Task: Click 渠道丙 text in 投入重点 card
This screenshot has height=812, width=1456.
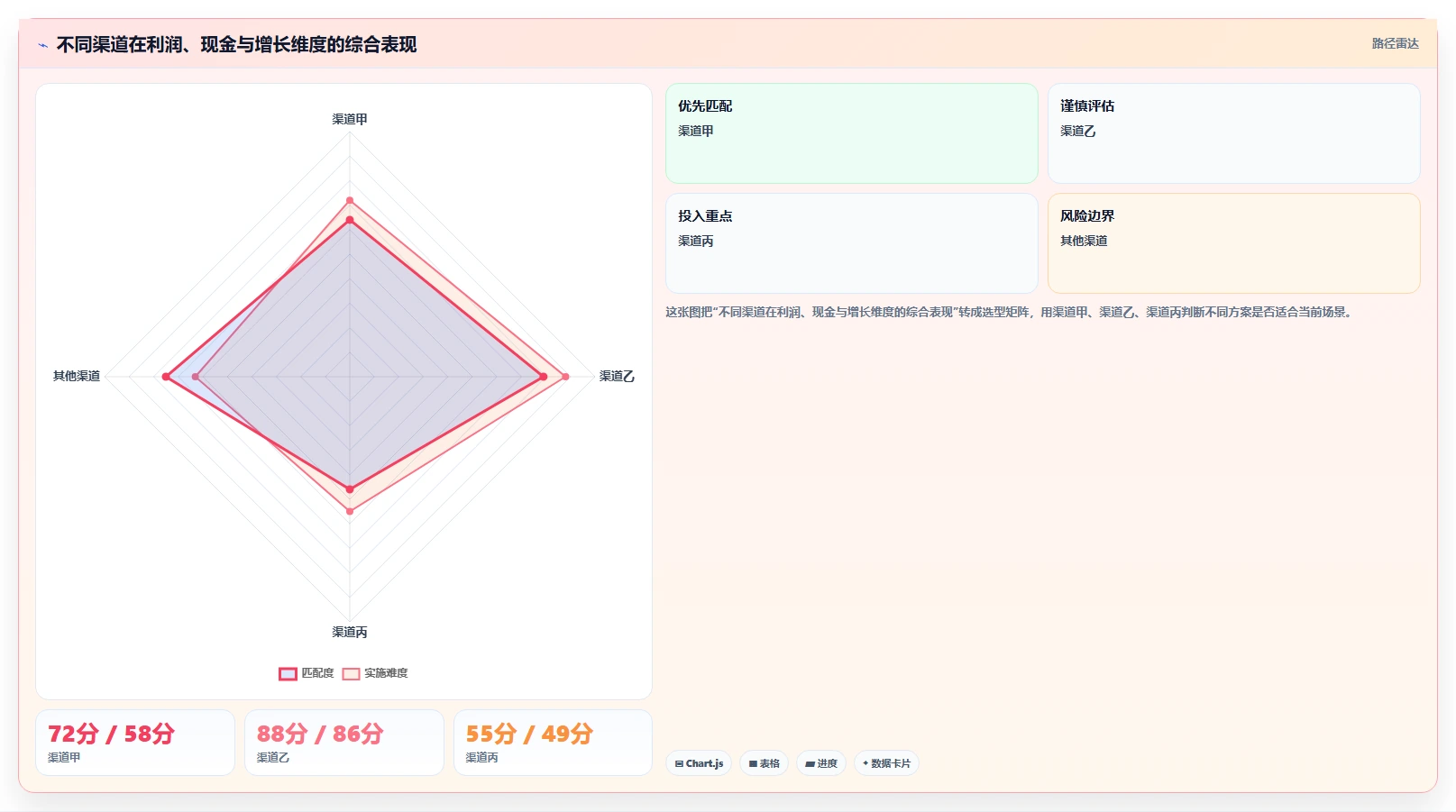Action: 696,241
